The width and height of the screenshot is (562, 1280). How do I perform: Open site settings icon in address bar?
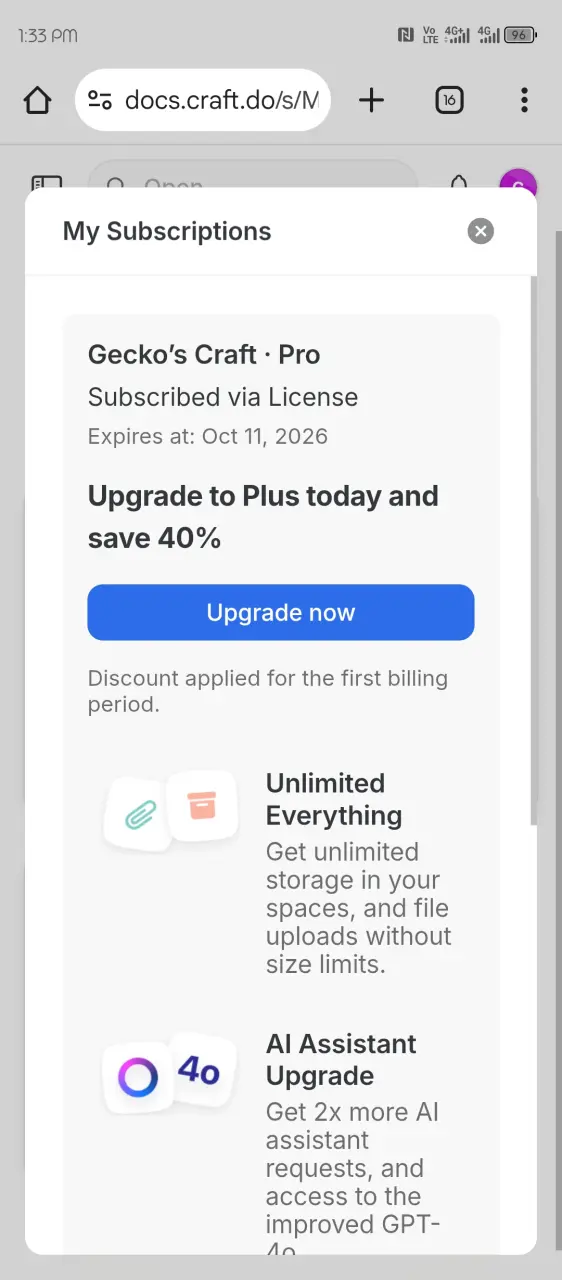(x=100, y=100)
